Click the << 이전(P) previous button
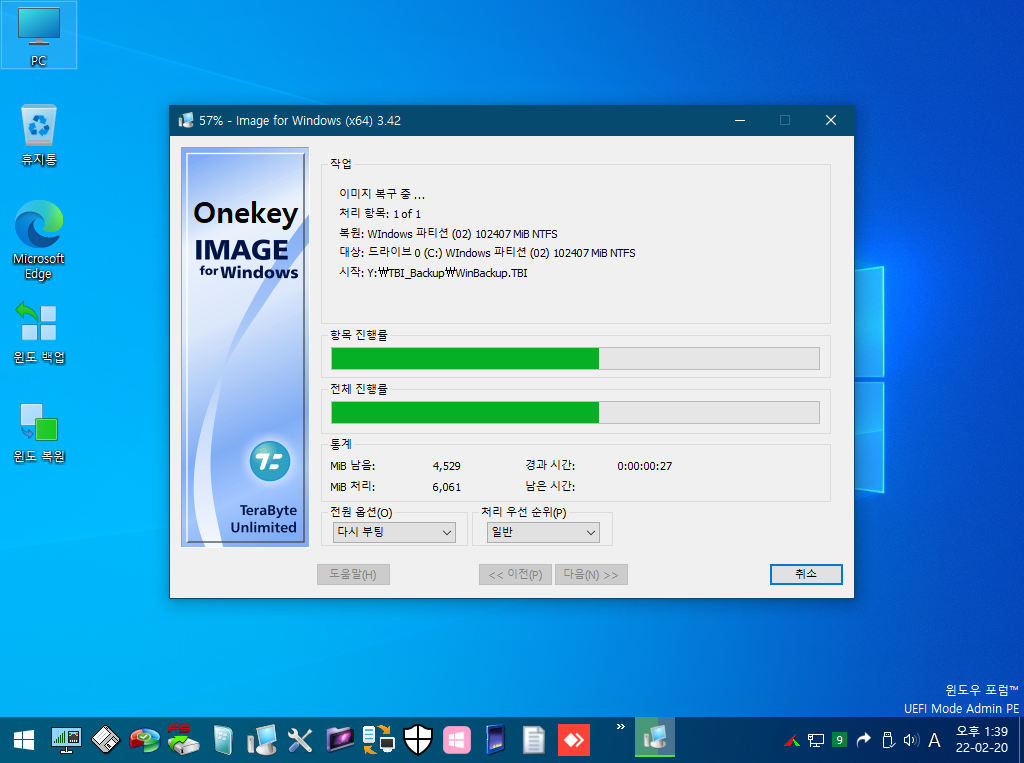This screenshot has width=1024, height=763. [x=515, y=574]
